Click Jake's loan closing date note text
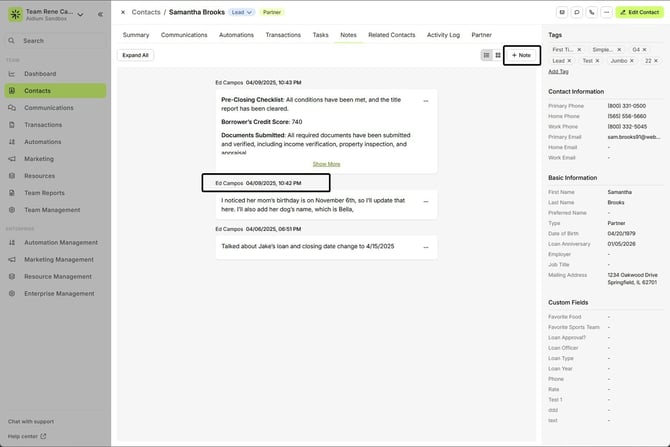Image resolution: width=670 pixels, height=447 pixels. click(308, 247)
